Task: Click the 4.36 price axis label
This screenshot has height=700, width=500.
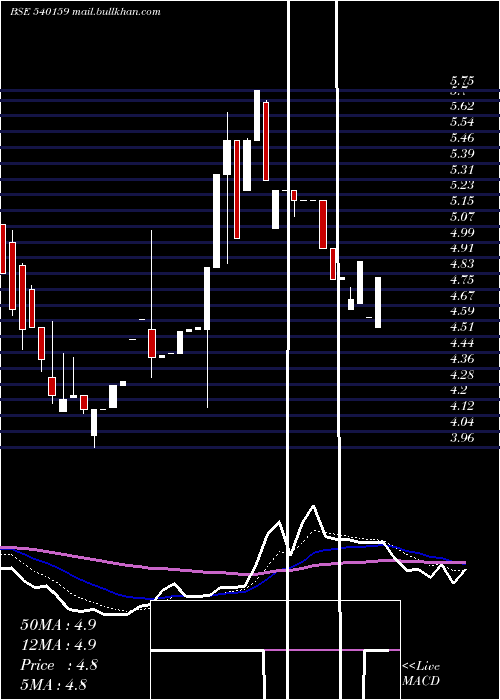Action: pyautogui.click(x=462, y=358)
